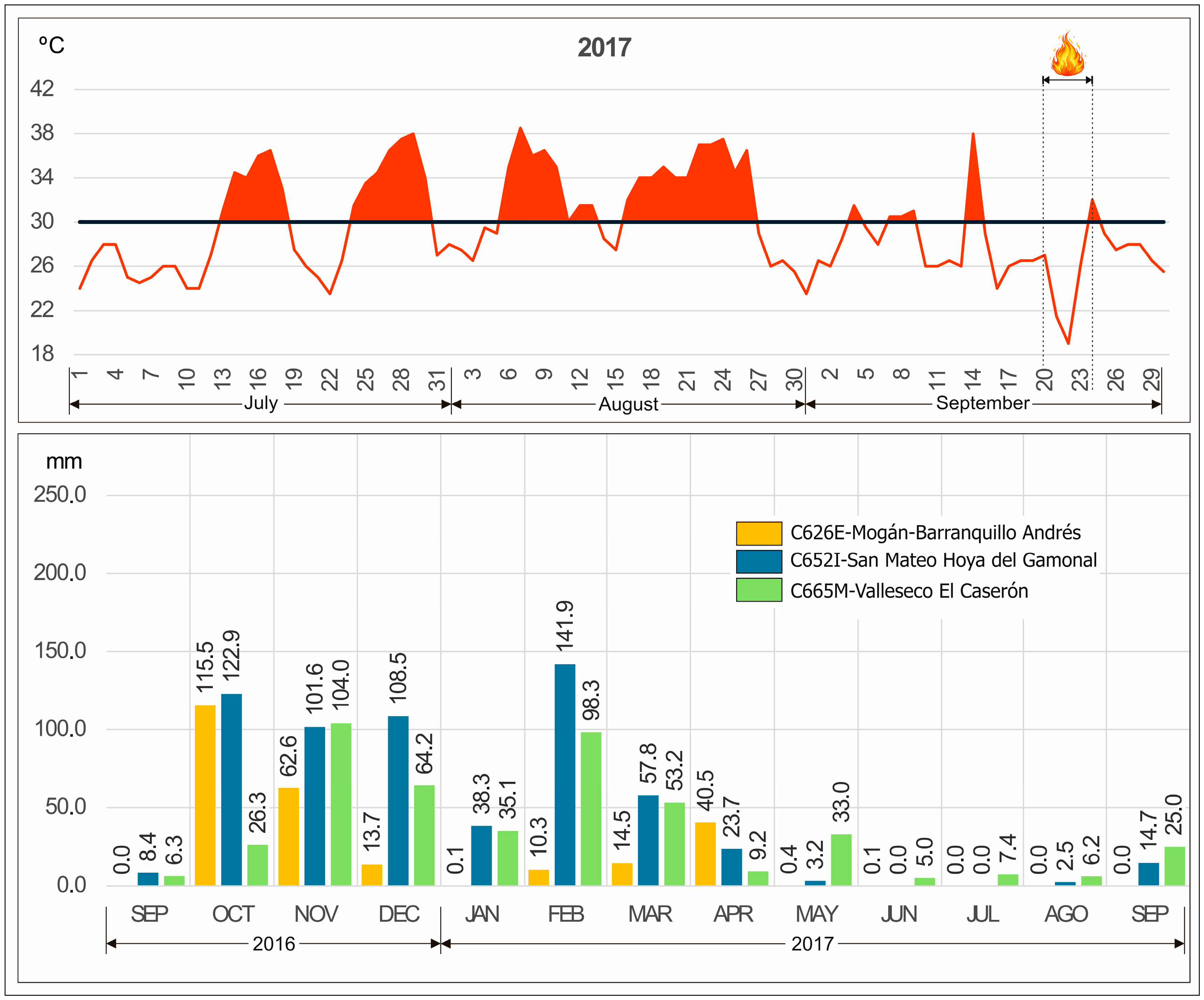
Task: Click the 57.8 value label in MAR
Action: click(x=648, y=763)
